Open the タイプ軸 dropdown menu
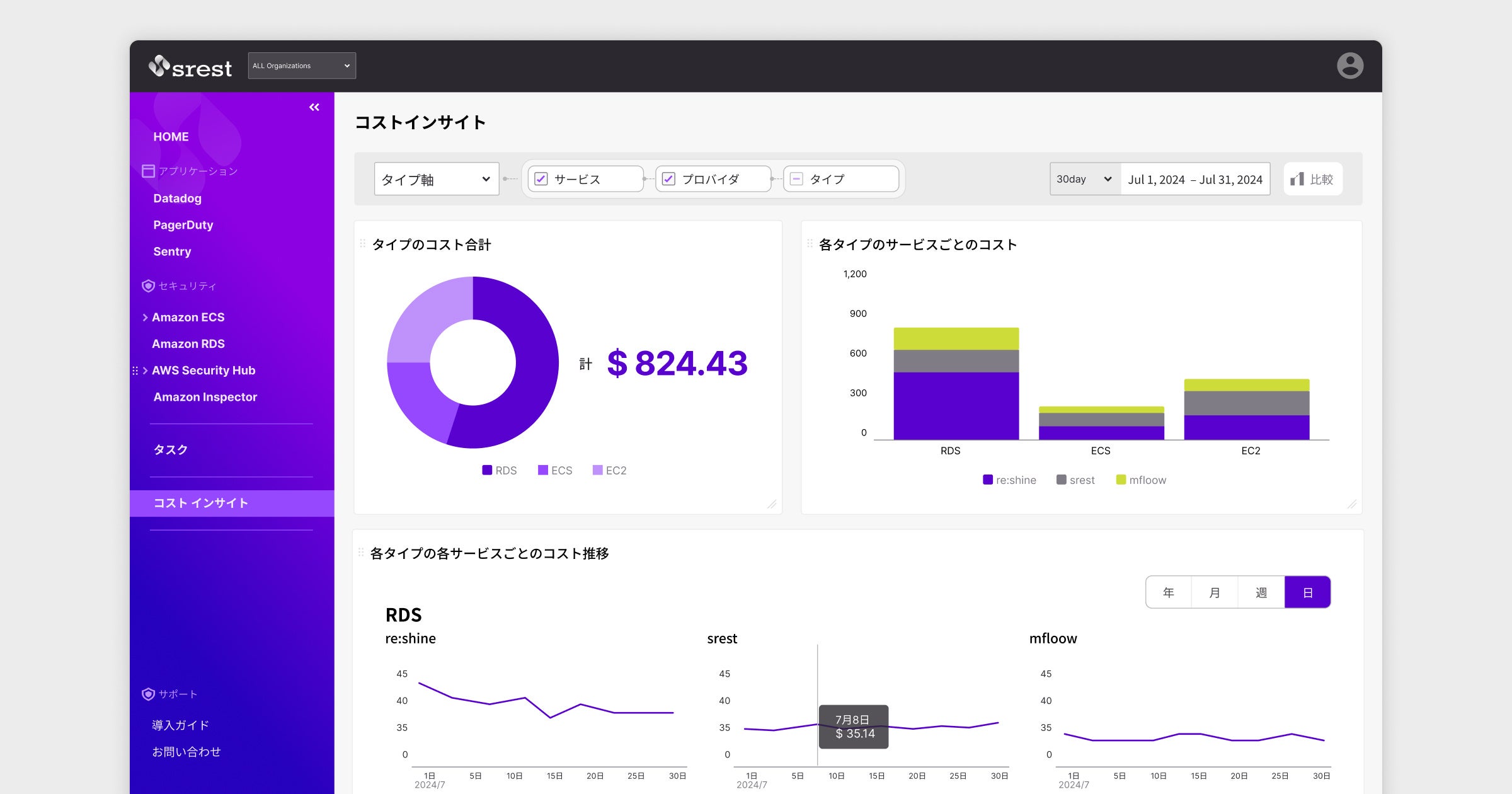The width and height of the screenshot is (1512, 794). coord(436,180)
